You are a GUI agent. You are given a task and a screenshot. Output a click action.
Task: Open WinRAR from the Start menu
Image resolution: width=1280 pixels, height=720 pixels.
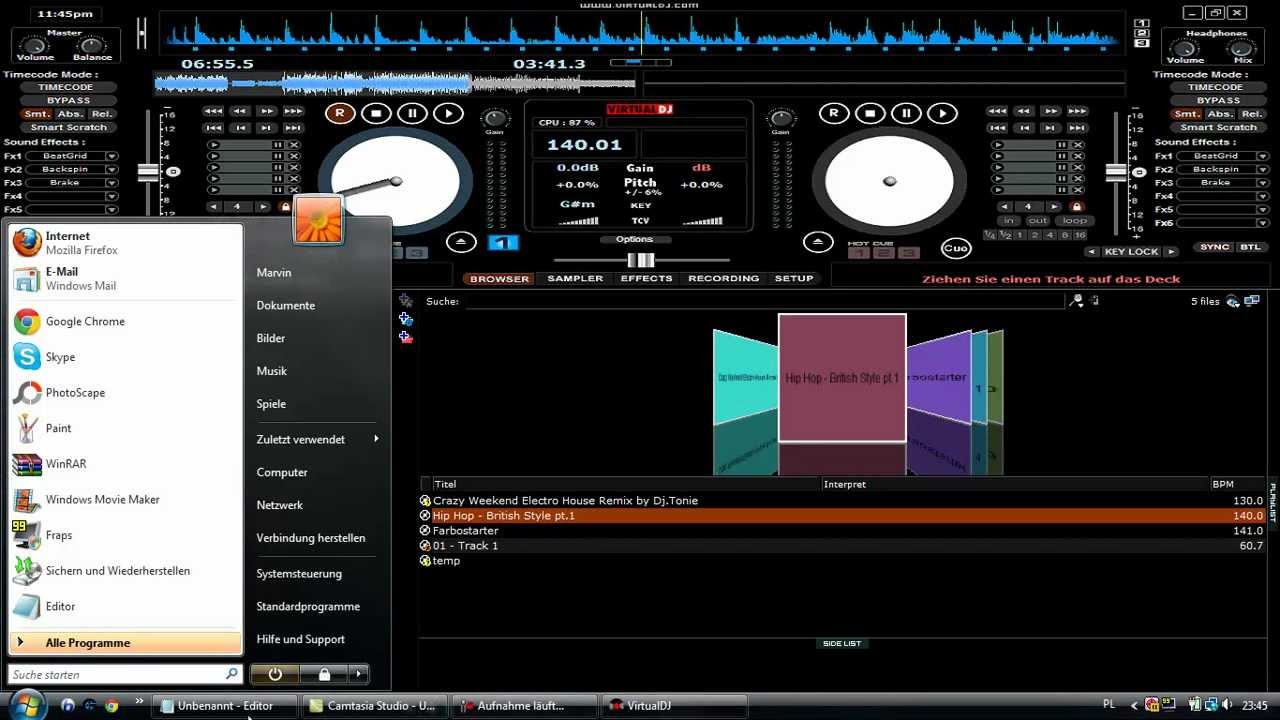(125, 464)
